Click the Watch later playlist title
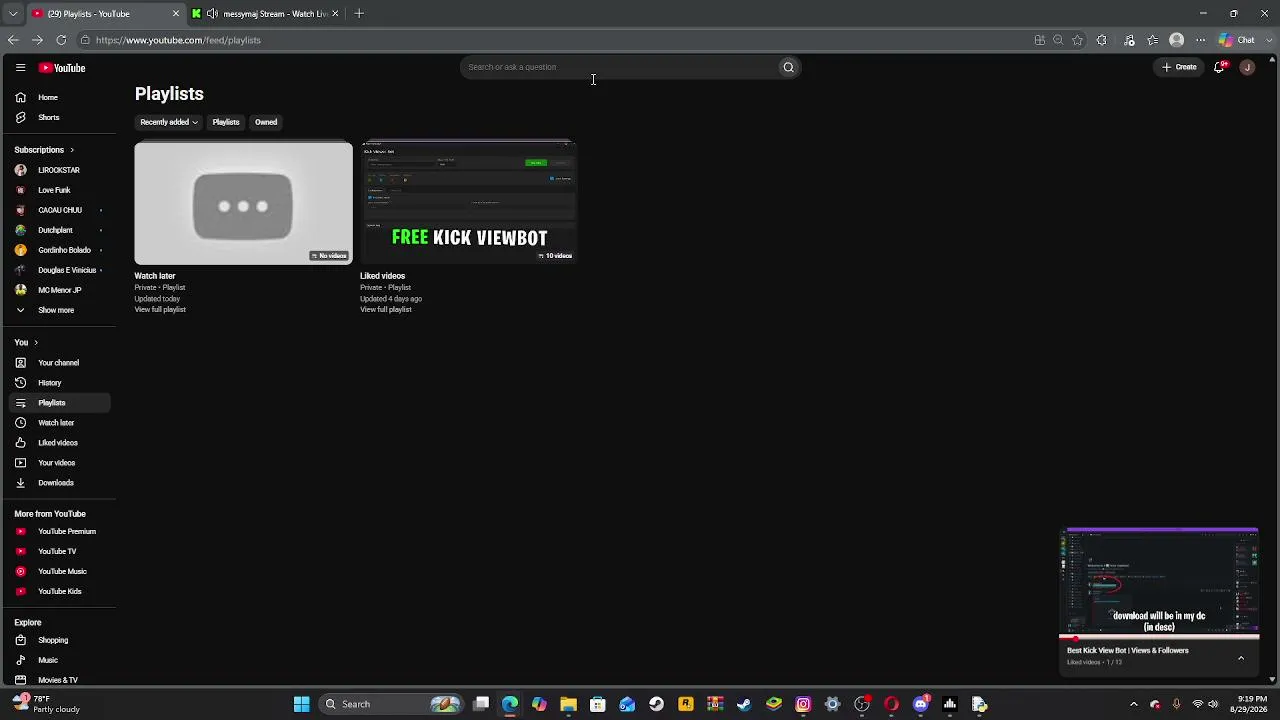Viewport: 1280px width, 720px height. coord(155,276)
